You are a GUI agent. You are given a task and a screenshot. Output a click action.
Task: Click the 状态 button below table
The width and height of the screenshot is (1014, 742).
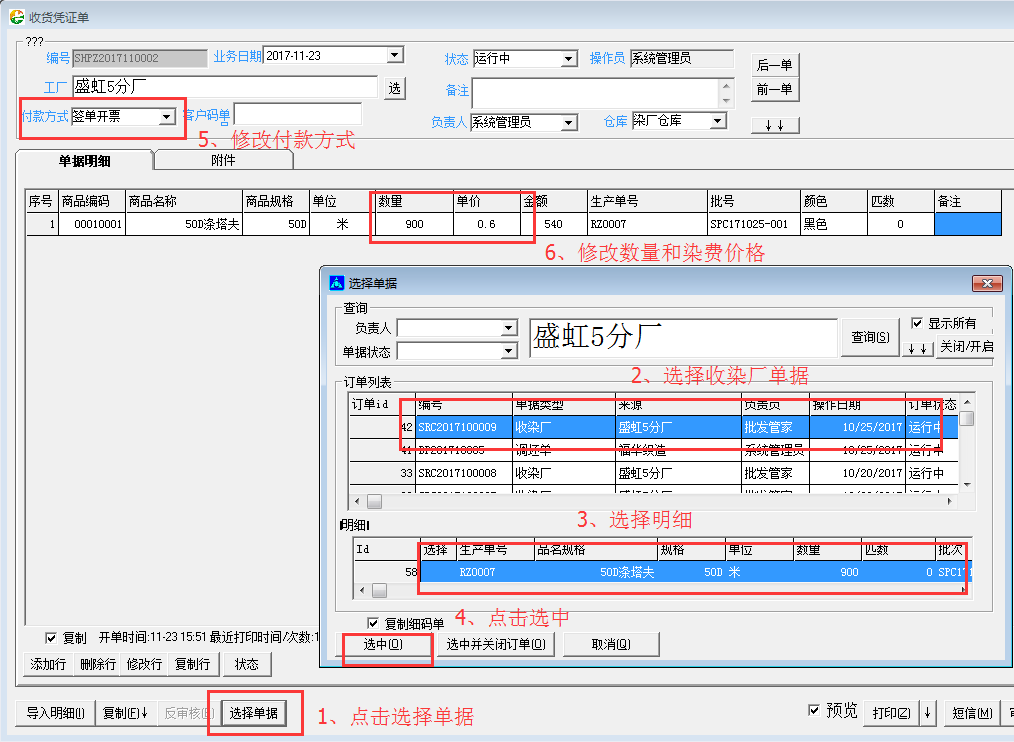coord(246,664)
